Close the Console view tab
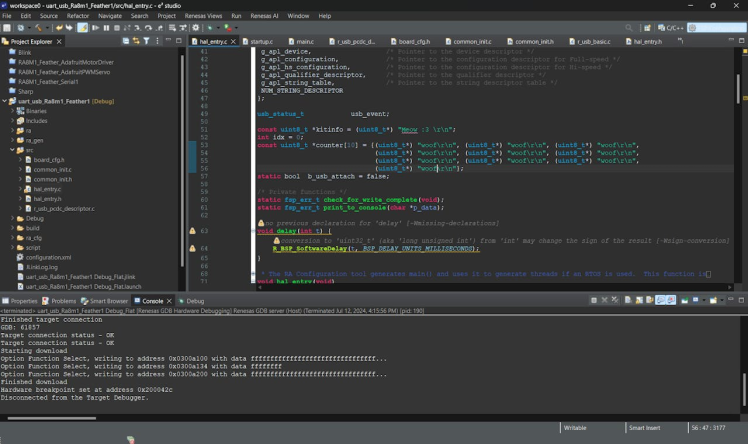The width and height of the screenshot is (748, 444). [x=170, y=300]
